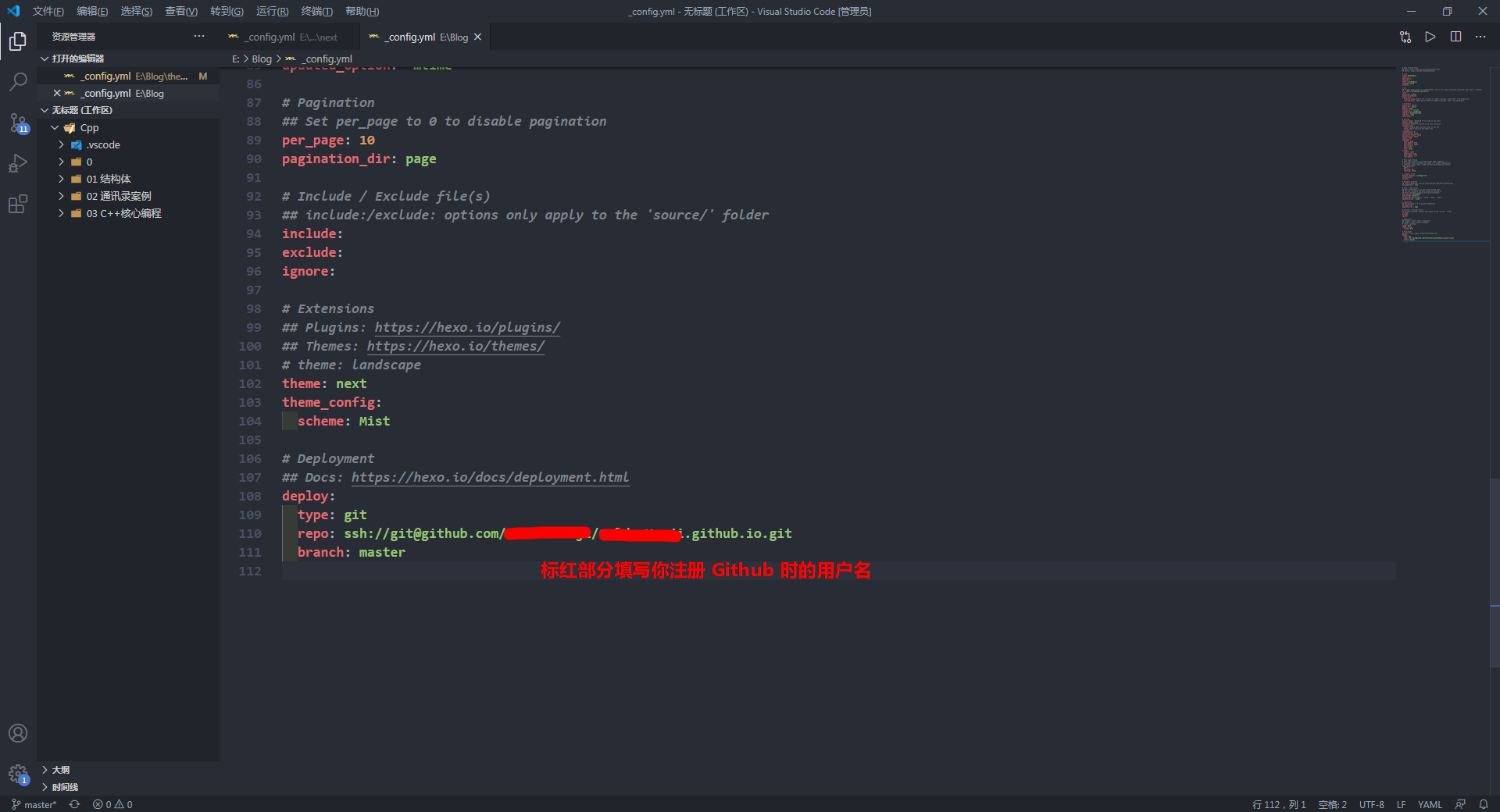Click the VS Code logo icon in title bar
Screen dimensions: 1500x812
pyautogui.click(x=13, y=11)
